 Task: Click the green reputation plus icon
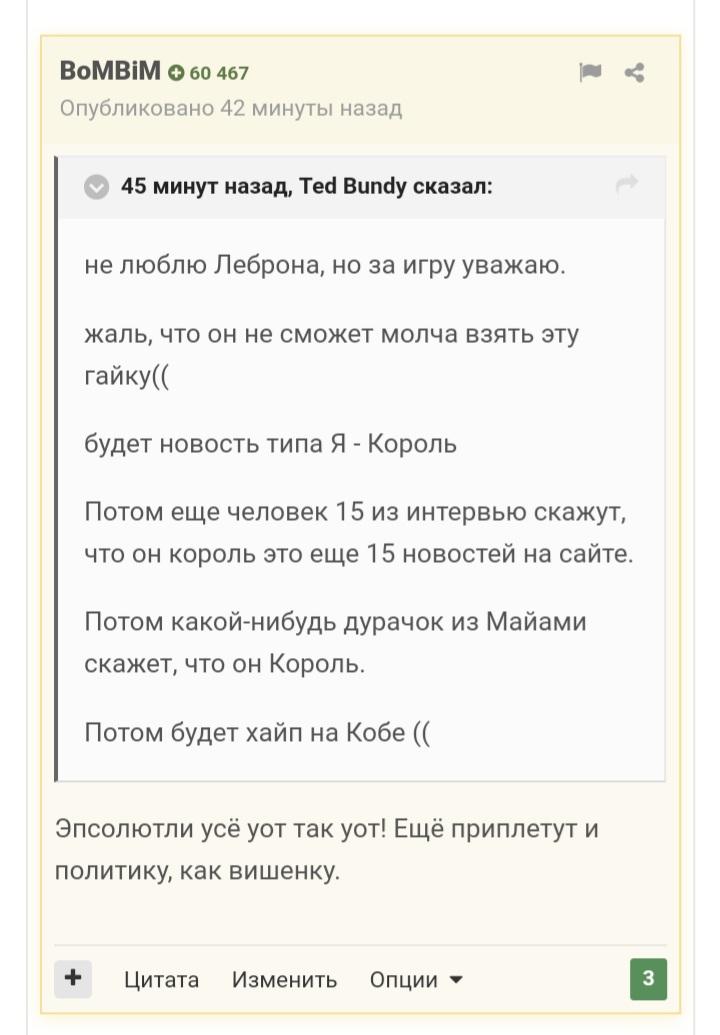point(176,73)
